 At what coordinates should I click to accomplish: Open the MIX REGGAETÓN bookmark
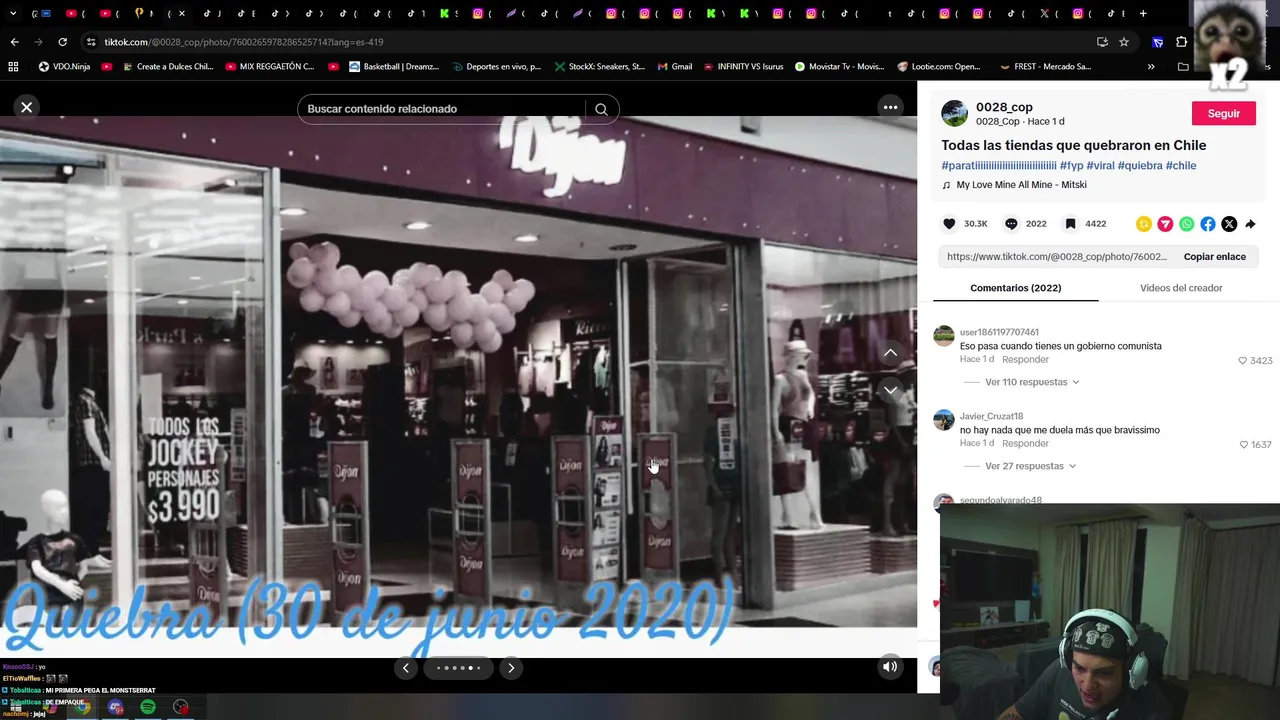270,67
